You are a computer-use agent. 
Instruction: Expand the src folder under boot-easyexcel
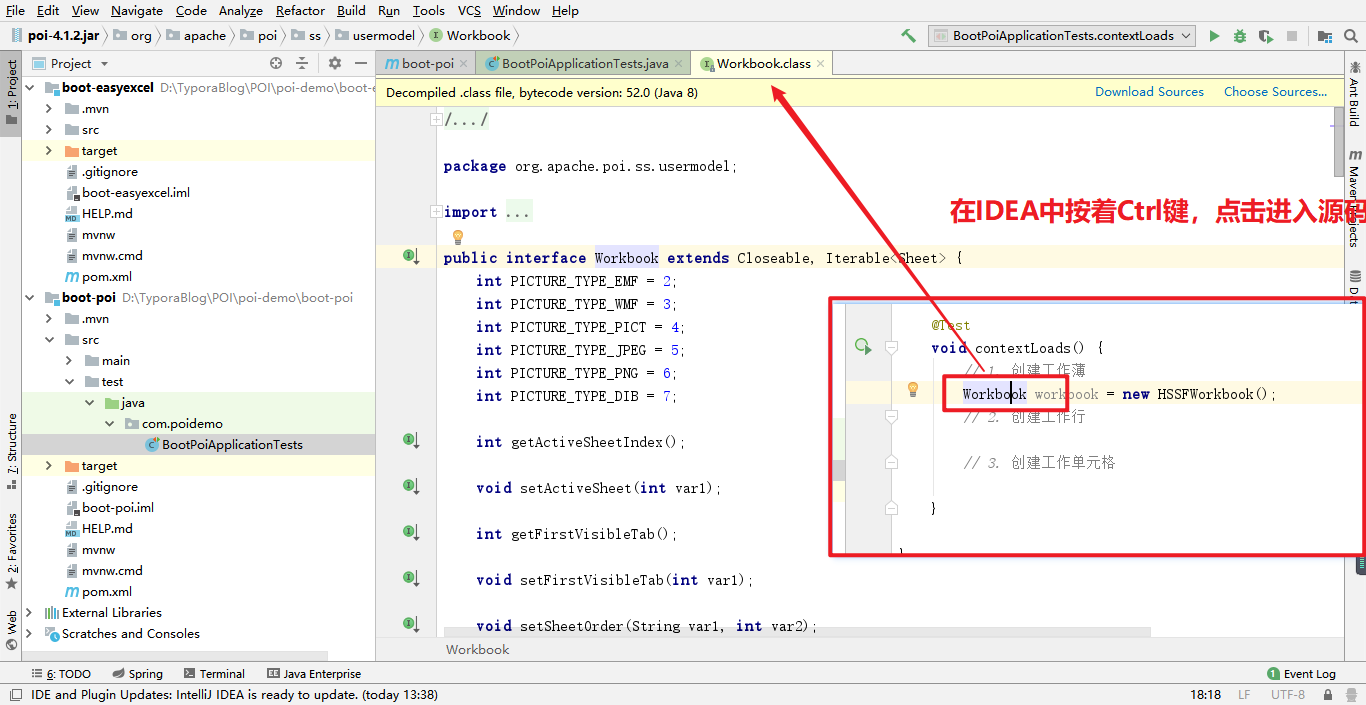click(x=49, y=130)
